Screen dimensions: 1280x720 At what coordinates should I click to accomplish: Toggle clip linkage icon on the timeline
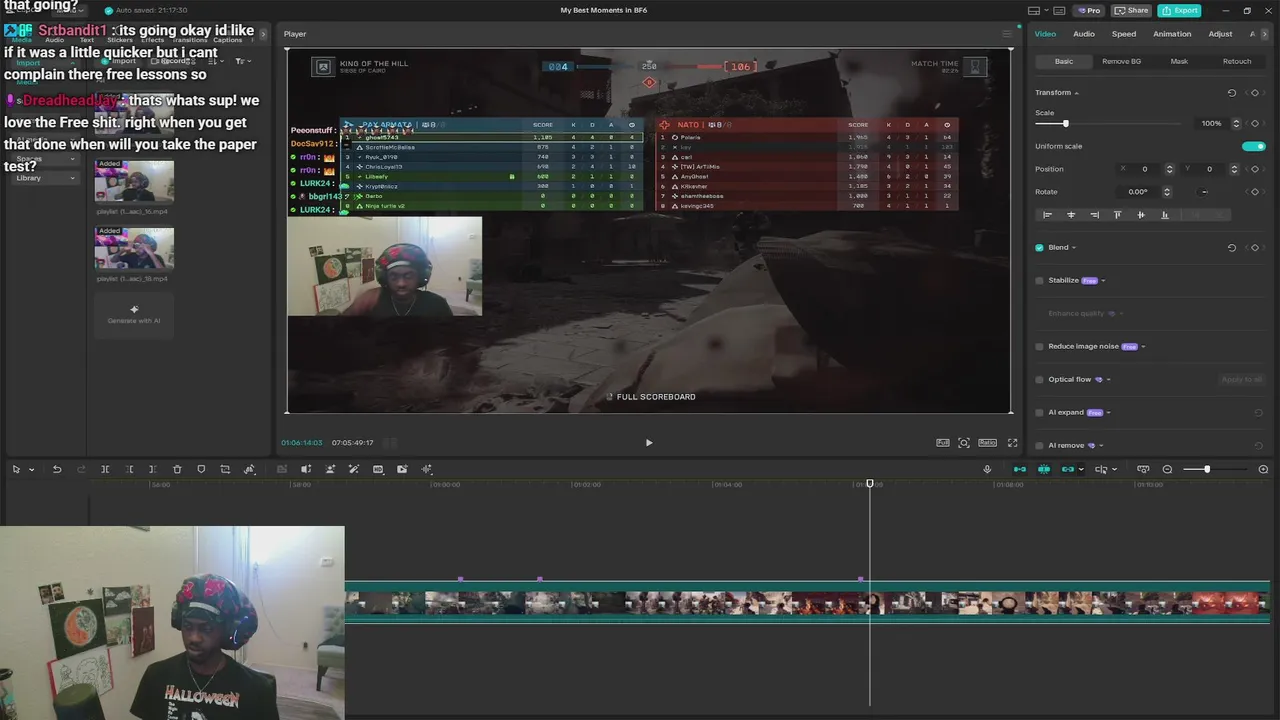point(1068,469)
